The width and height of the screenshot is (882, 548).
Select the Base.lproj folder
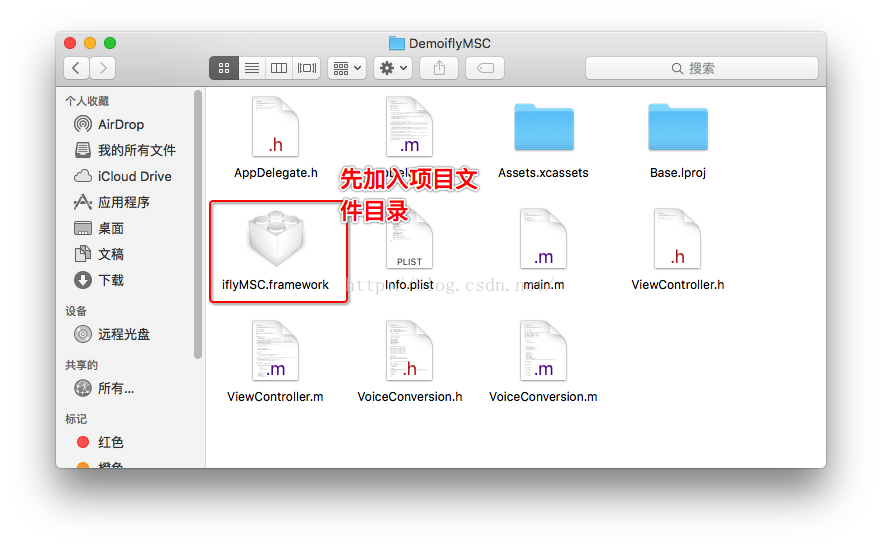[678, 127]
